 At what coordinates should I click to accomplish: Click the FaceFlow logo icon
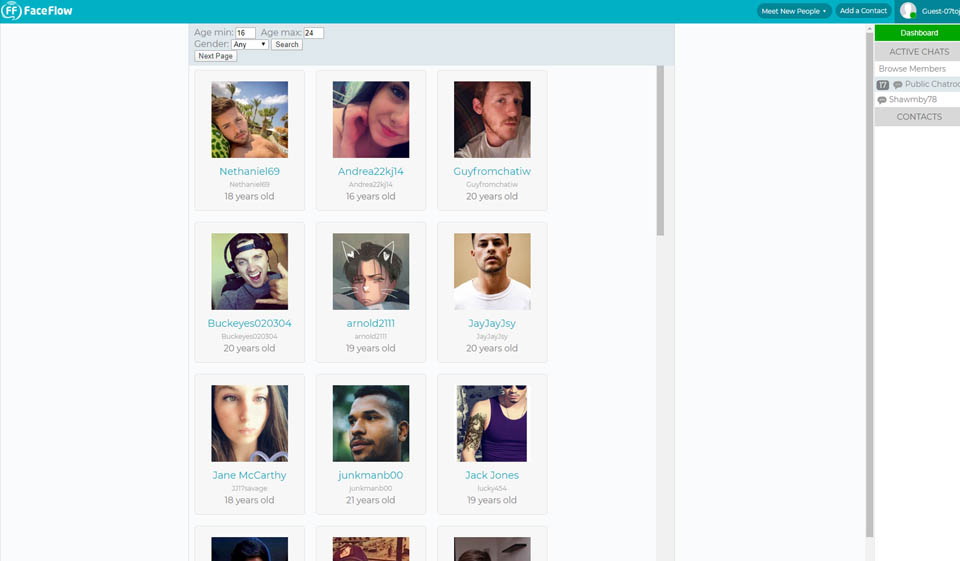[x=12, y=11]
